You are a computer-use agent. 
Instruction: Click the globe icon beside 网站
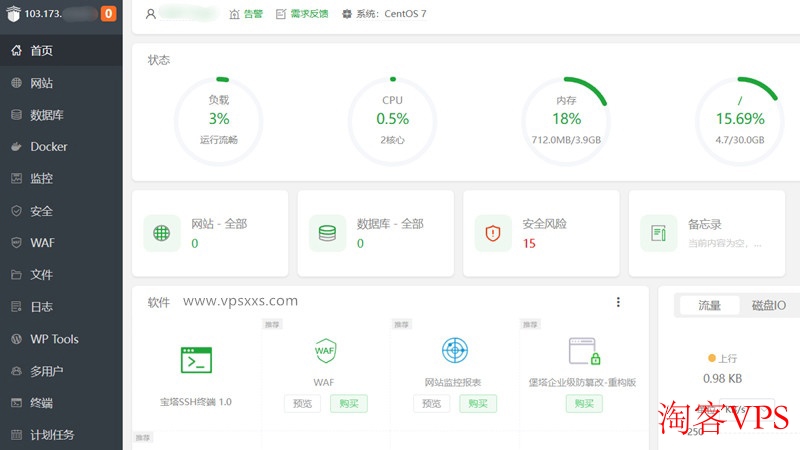(16, 83)
